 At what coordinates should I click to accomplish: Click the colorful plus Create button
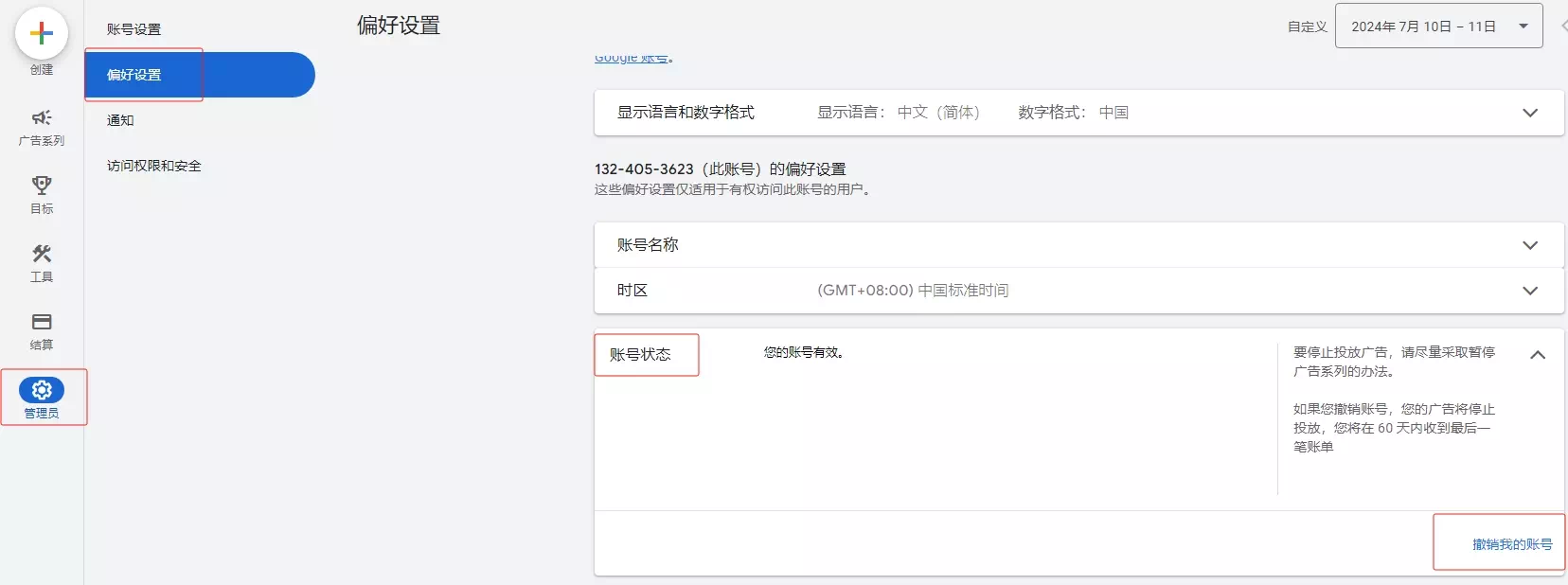(x=42, y=34)
